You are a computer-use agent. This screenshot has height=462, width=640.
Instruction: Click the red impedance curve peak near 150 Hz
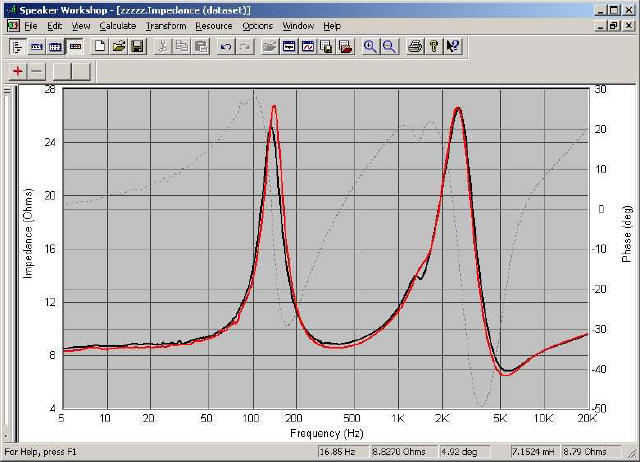coord(274,106)
